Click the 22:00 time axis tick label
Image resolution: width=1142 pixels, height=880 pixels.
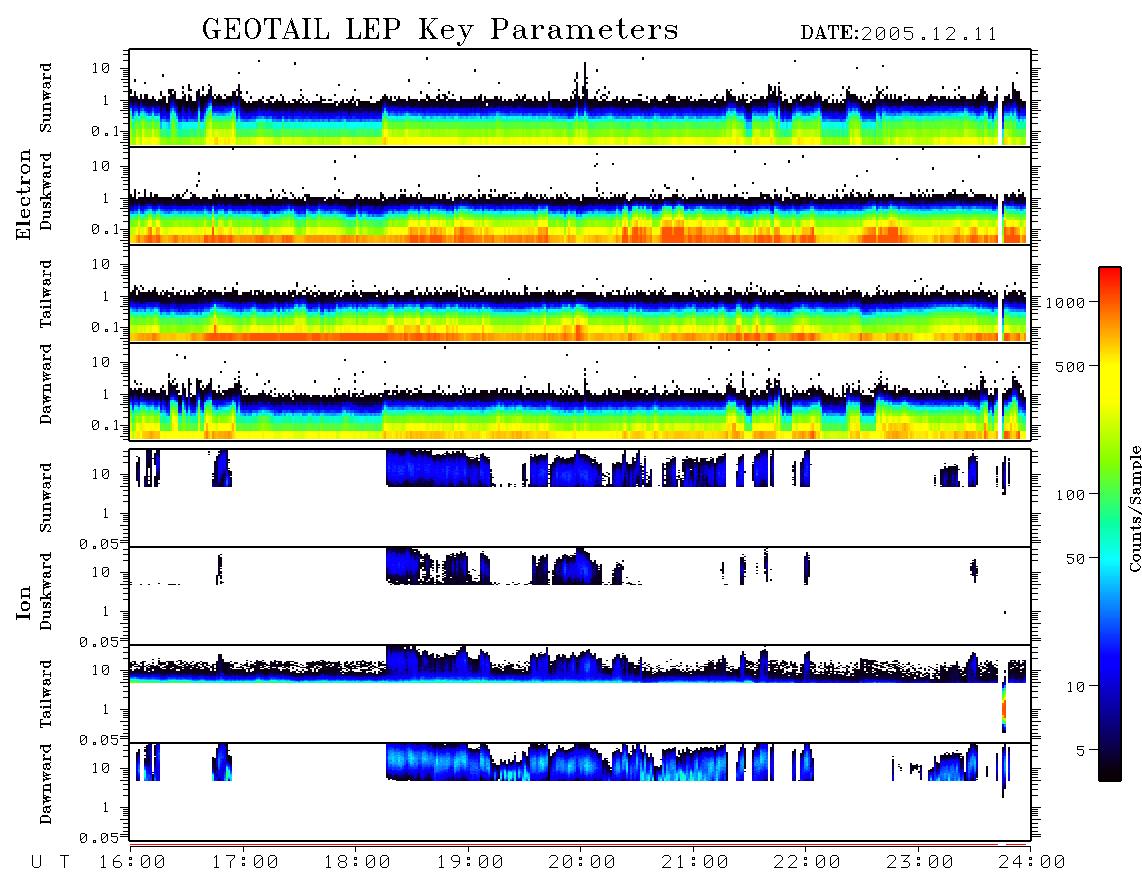point(807,863)
